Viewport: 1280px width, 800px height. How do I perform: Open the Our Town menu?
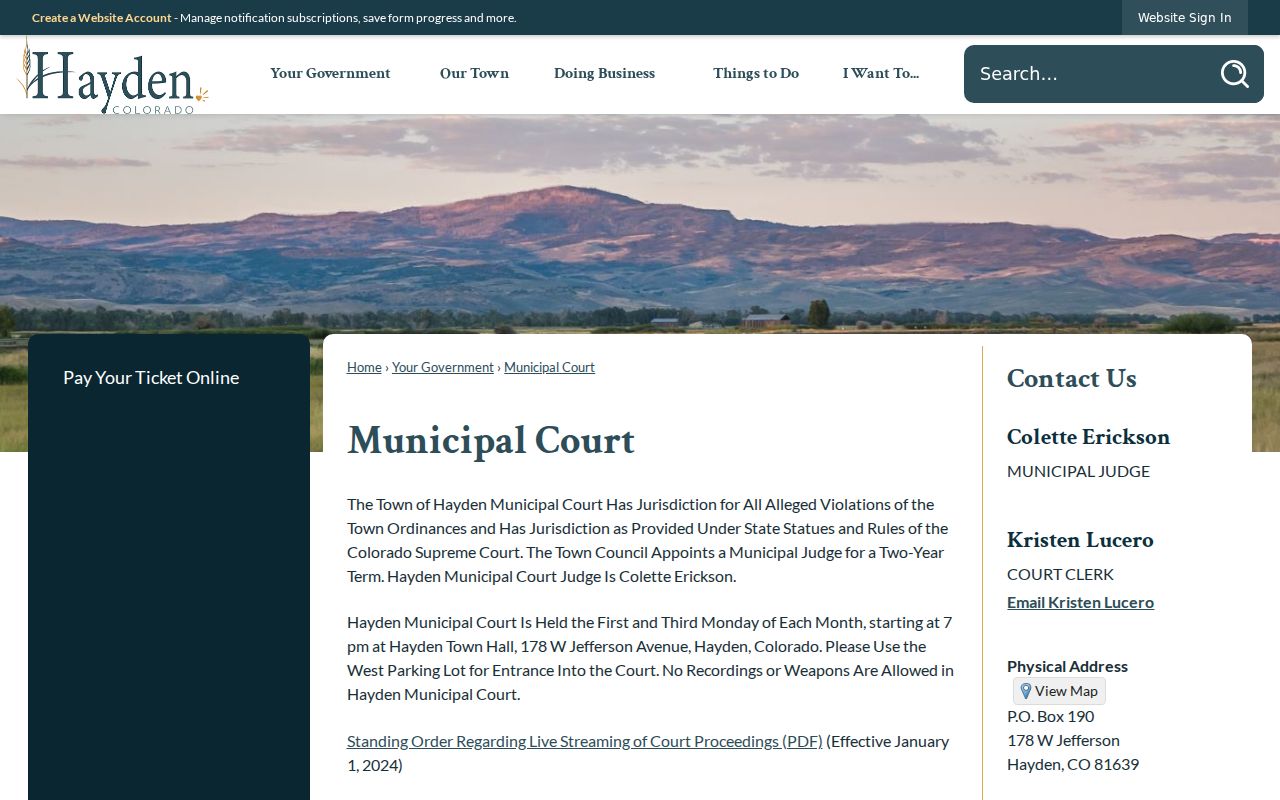click(474, 73)
